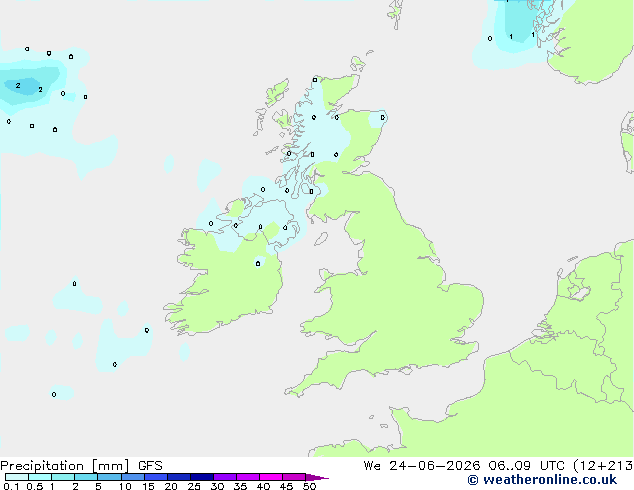The width and height of the screenshot is (634, 490).
Task: Select the legend label "20"
Action: coord(171,486)
